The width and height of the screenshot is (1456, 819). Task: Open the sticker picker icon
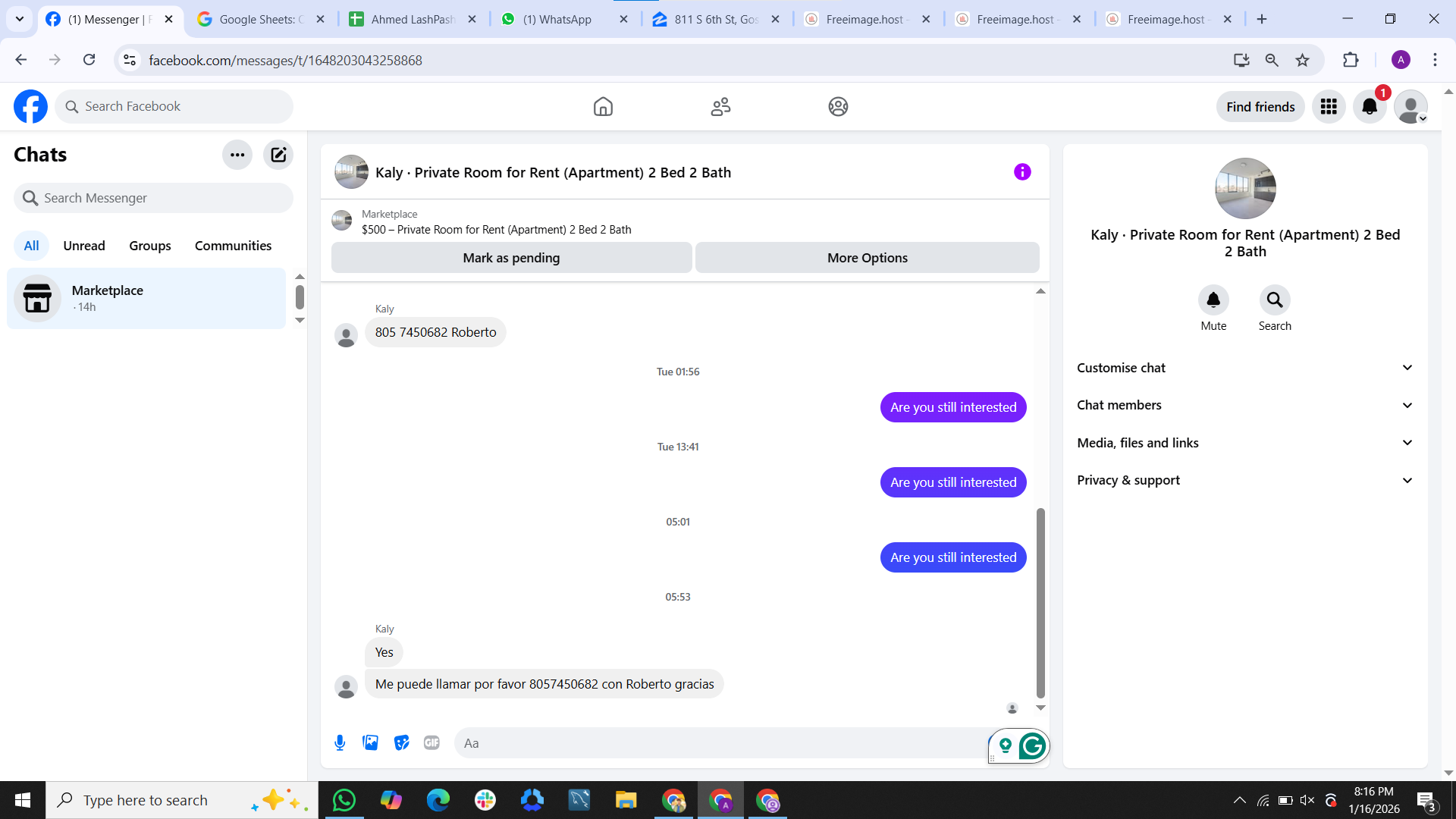(x=401, y=743)
